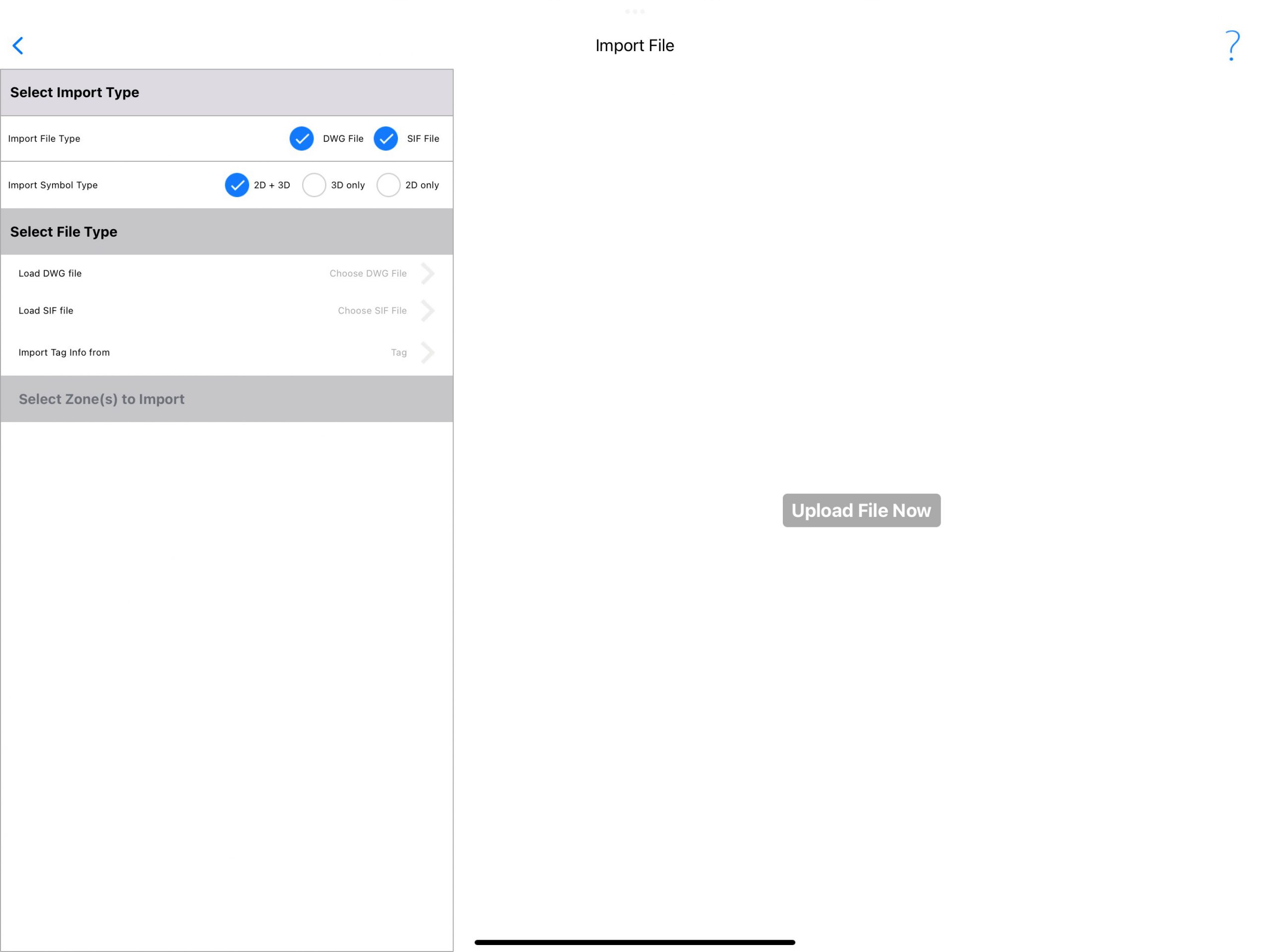This screenshot has height=952, width=1270.
Task: Tap the Tag value label
Action: click(399, 353)
